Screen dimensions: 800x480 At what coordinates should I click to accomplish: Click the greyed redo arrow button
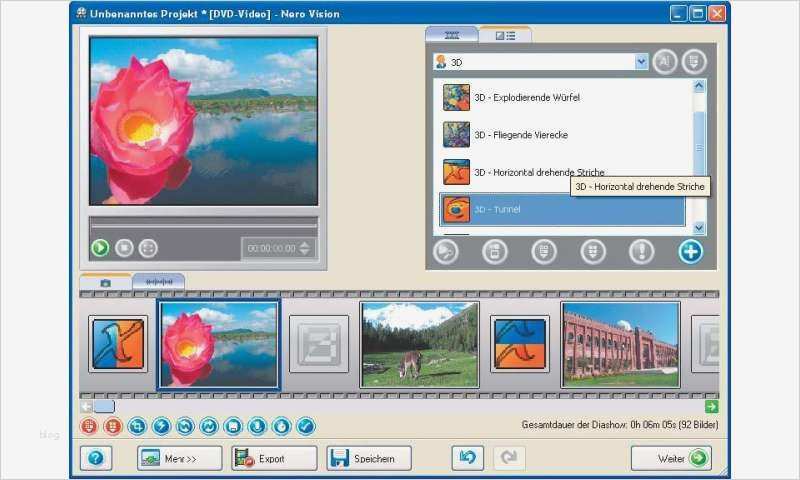click(x=509, y=458)
